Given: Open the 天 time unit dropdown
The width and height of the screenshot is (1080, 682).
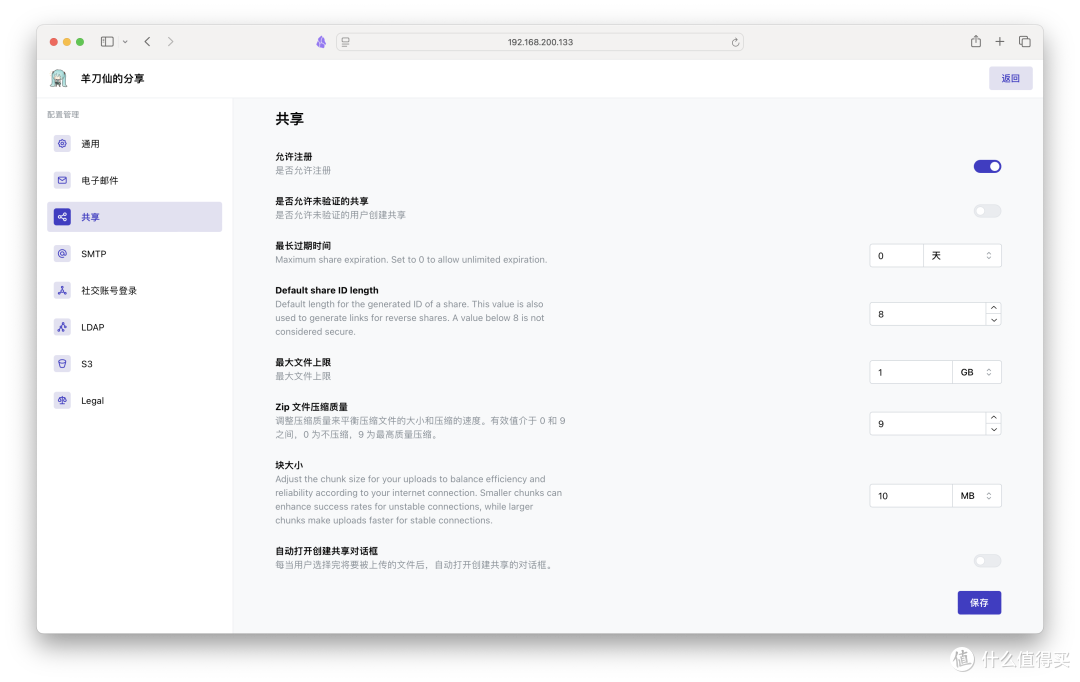Looking at the screenshot, I should [x=961, y=256].
